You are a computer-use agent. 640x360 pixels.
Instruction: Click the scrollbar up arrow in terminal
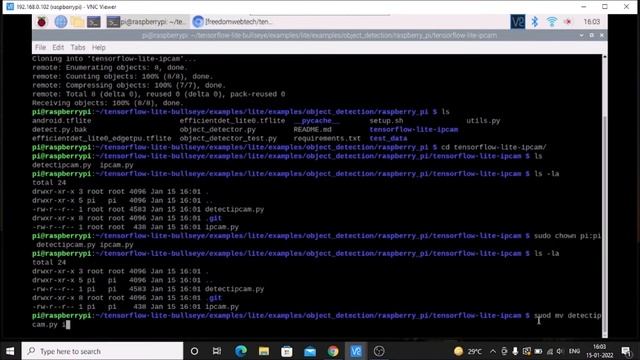pyautogui.click(x=605, y=57)
